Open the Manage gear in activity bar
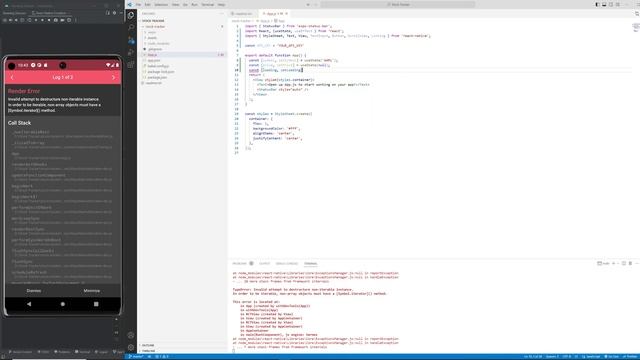640x360 pixels. 131,347
